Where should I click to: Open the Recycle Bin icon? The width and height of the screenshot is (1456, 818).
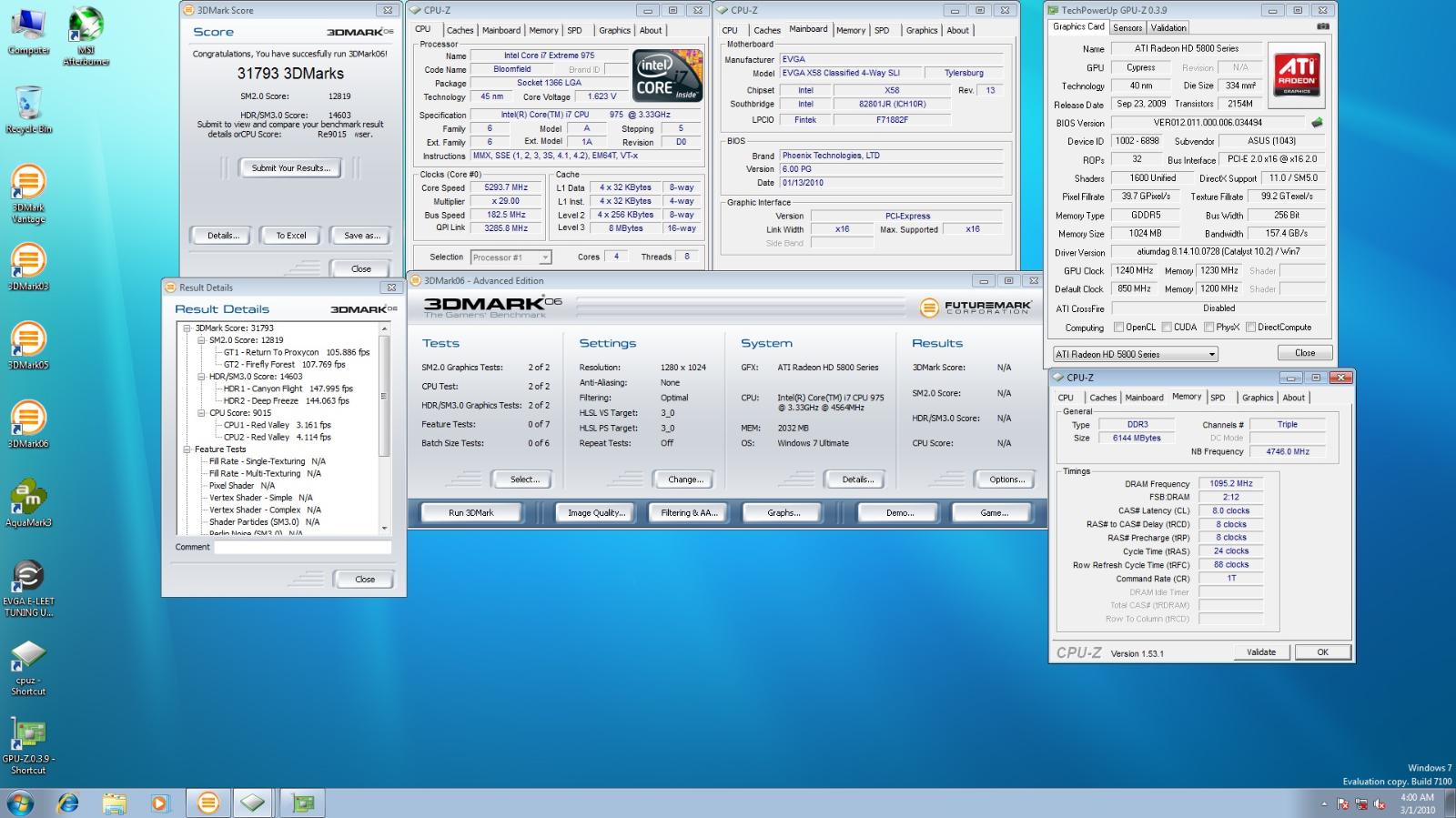[x=29, y=109]
